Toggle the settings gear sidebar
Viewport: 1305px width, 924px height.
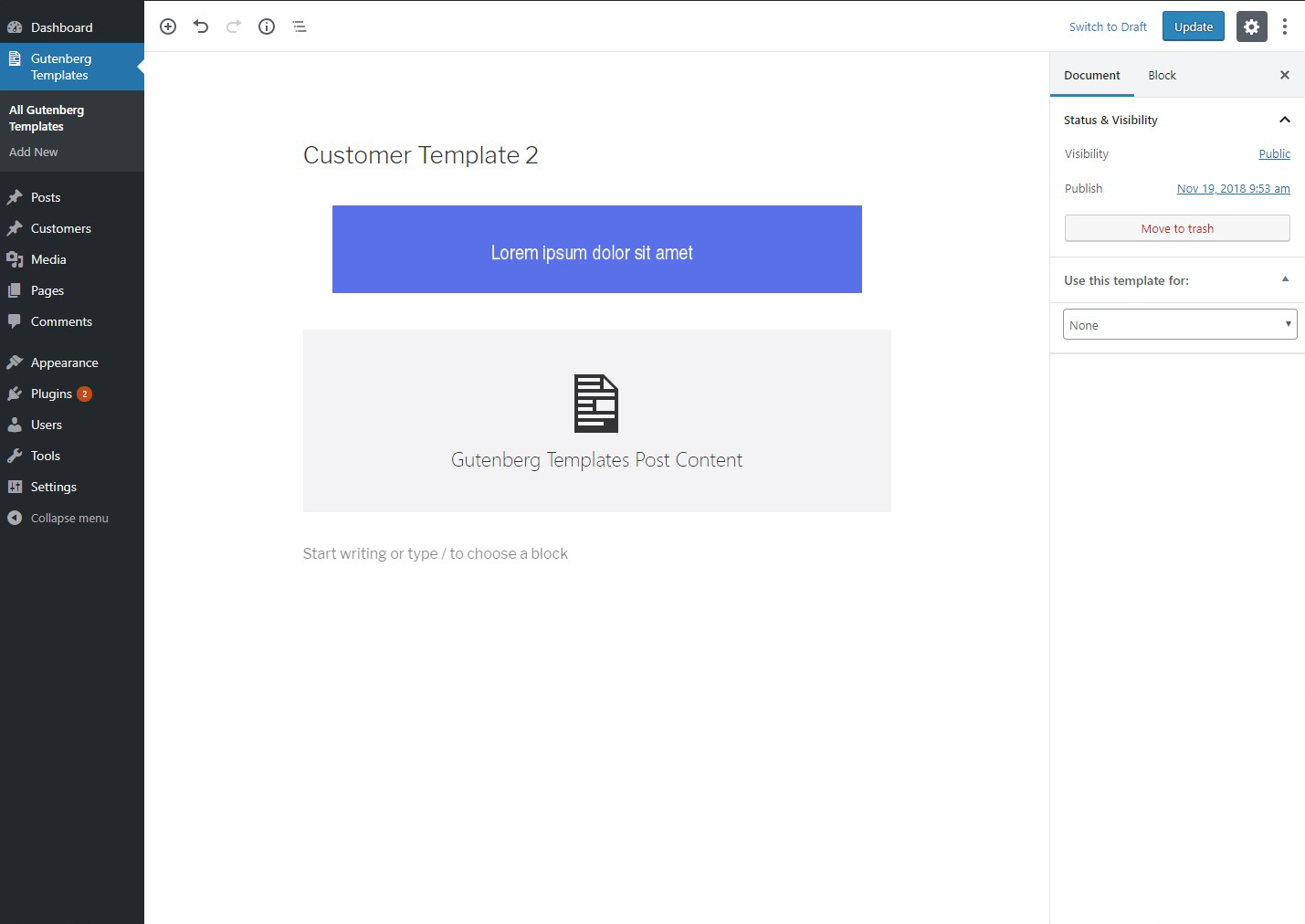(x=1252, y=26)
